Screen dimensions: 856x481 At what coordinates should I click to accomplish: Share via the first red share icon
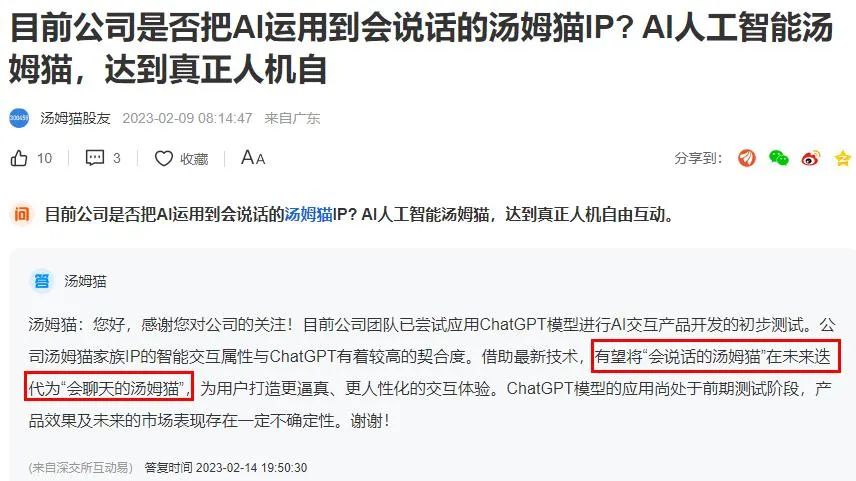[x=747, y=158]
